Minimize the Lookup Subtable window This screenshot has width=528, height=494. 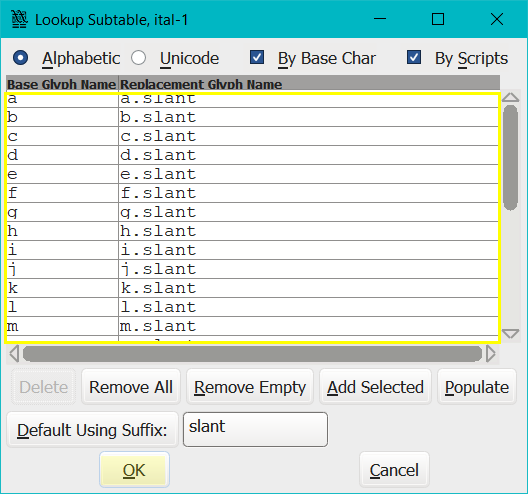click(x=380, y=19)
